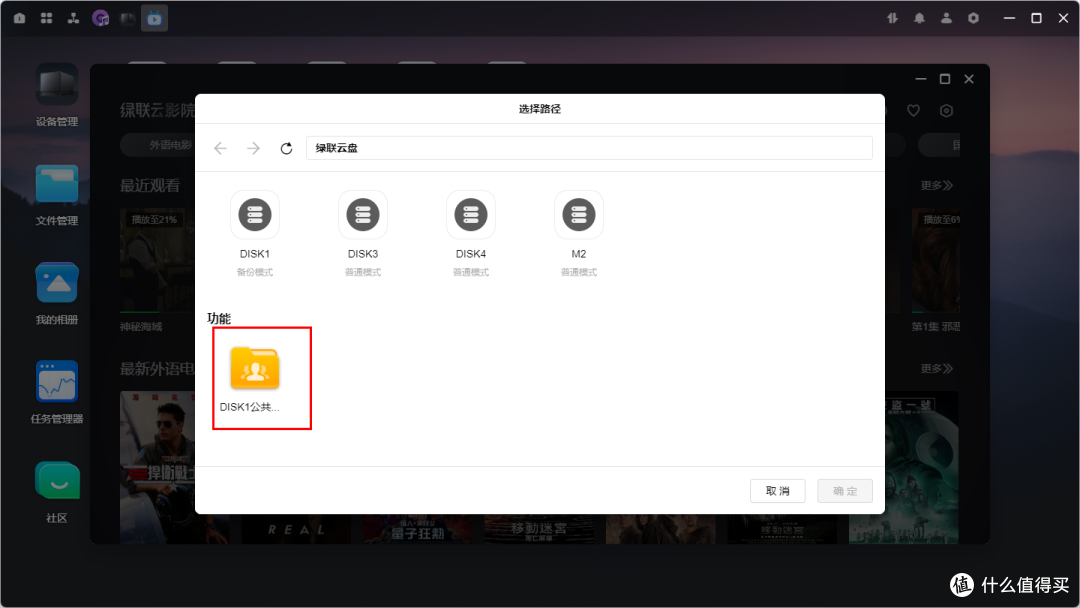Open 设备管理 from sidebar
The height and width of the screenshot is (608, 1080).
pyautogui.click(x=56, y=95)
